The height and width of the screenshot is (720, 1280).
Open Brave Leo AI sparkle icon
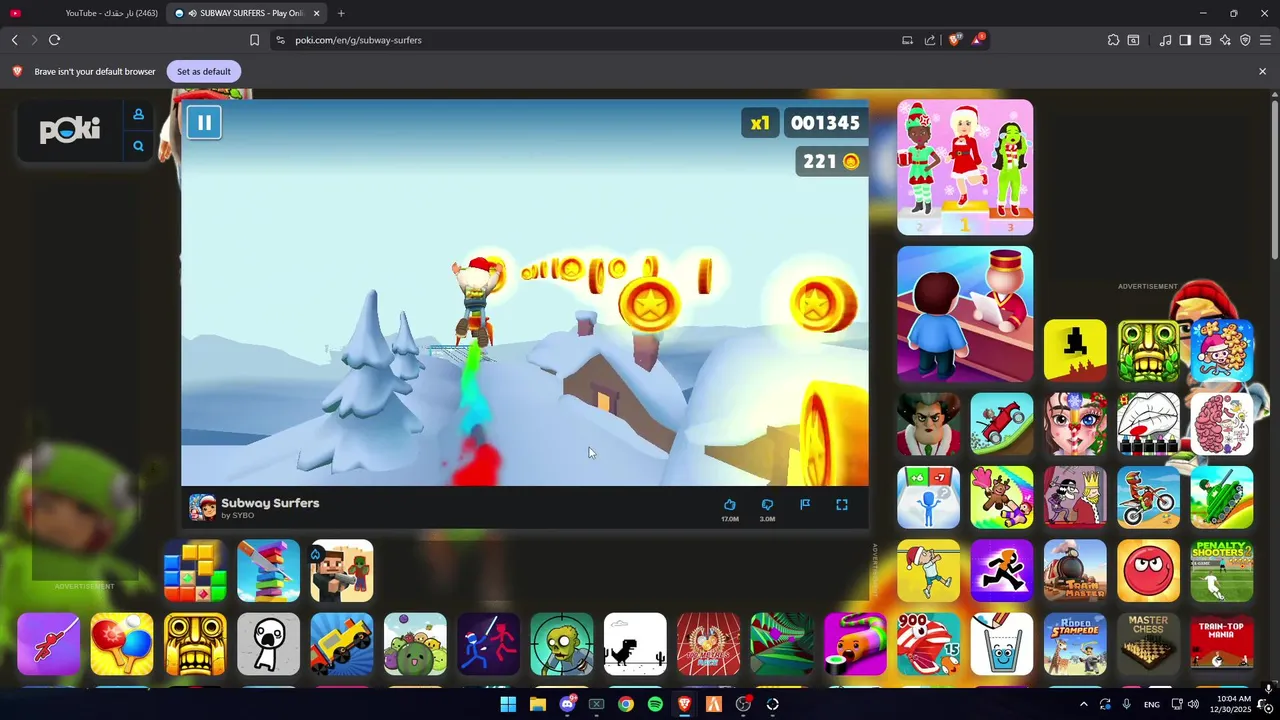[x=1225, y=40]
